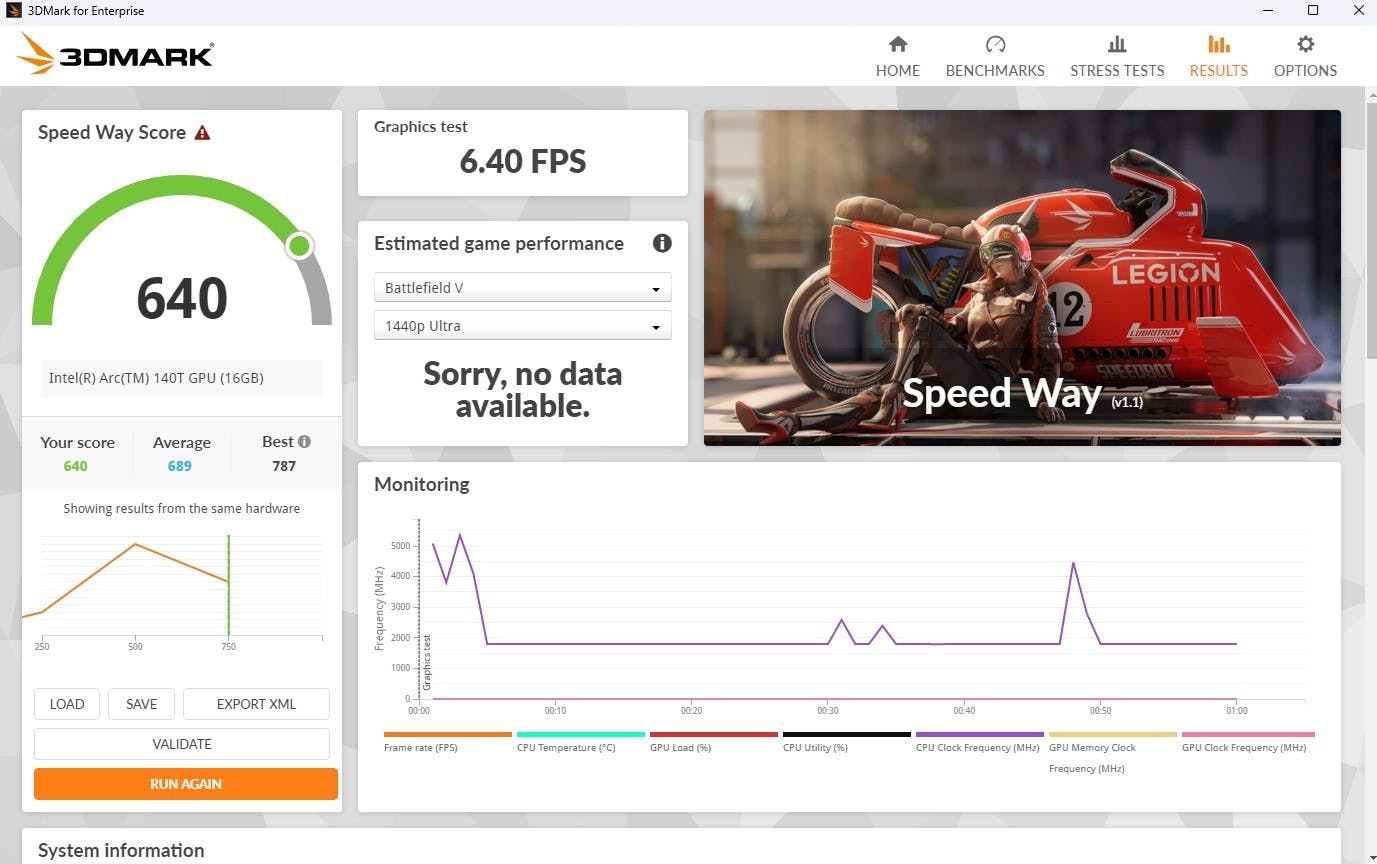Viewport: 1377px width, 864px height.
Task: Click the Speed Way benchmark thumbnail image
Action: [x=1022, y=278]
